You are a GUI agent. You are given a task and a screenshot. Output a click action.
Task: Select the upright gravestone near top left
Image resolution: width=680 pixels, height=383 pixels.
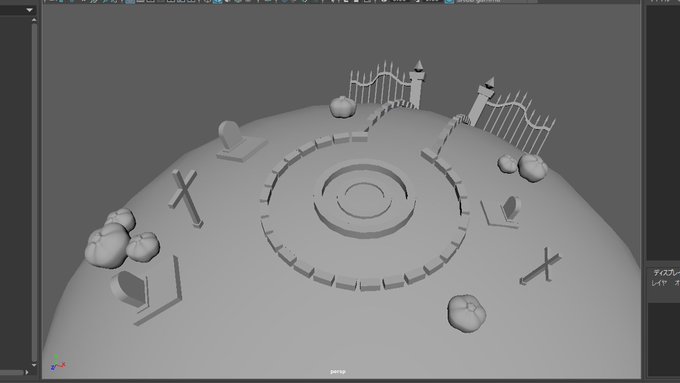(241, 141)
